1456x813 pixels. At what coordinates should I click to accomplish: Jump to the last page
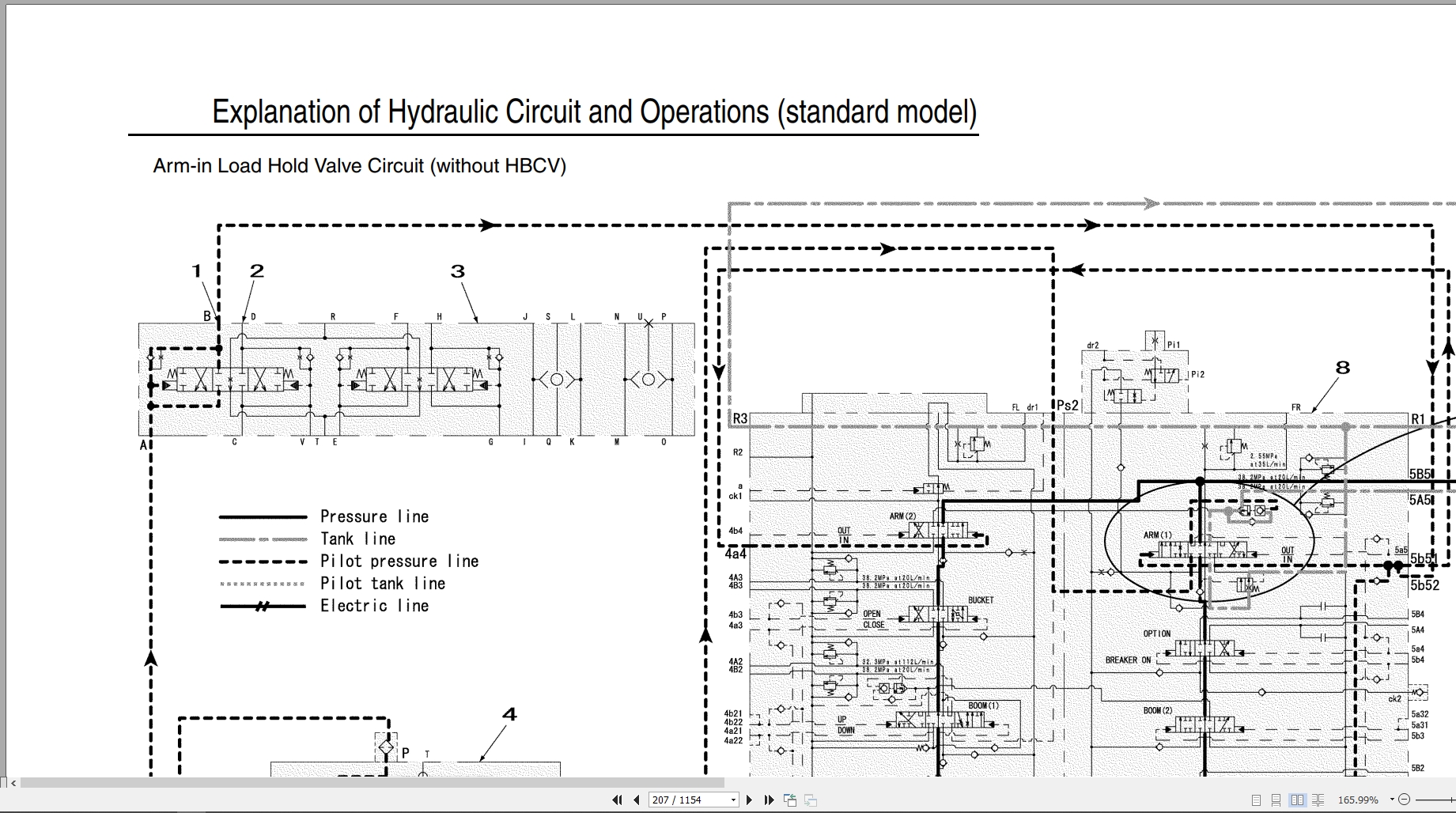(769, 800)
